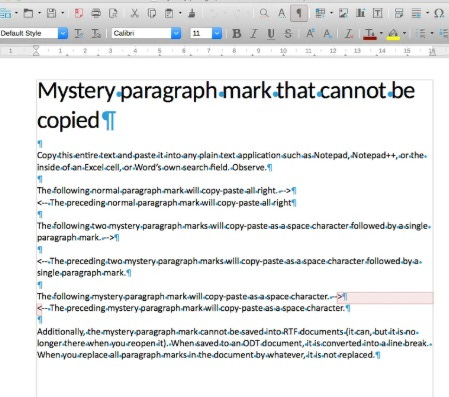
Task: Click the indent marker on the ruler
Action: 36,51
